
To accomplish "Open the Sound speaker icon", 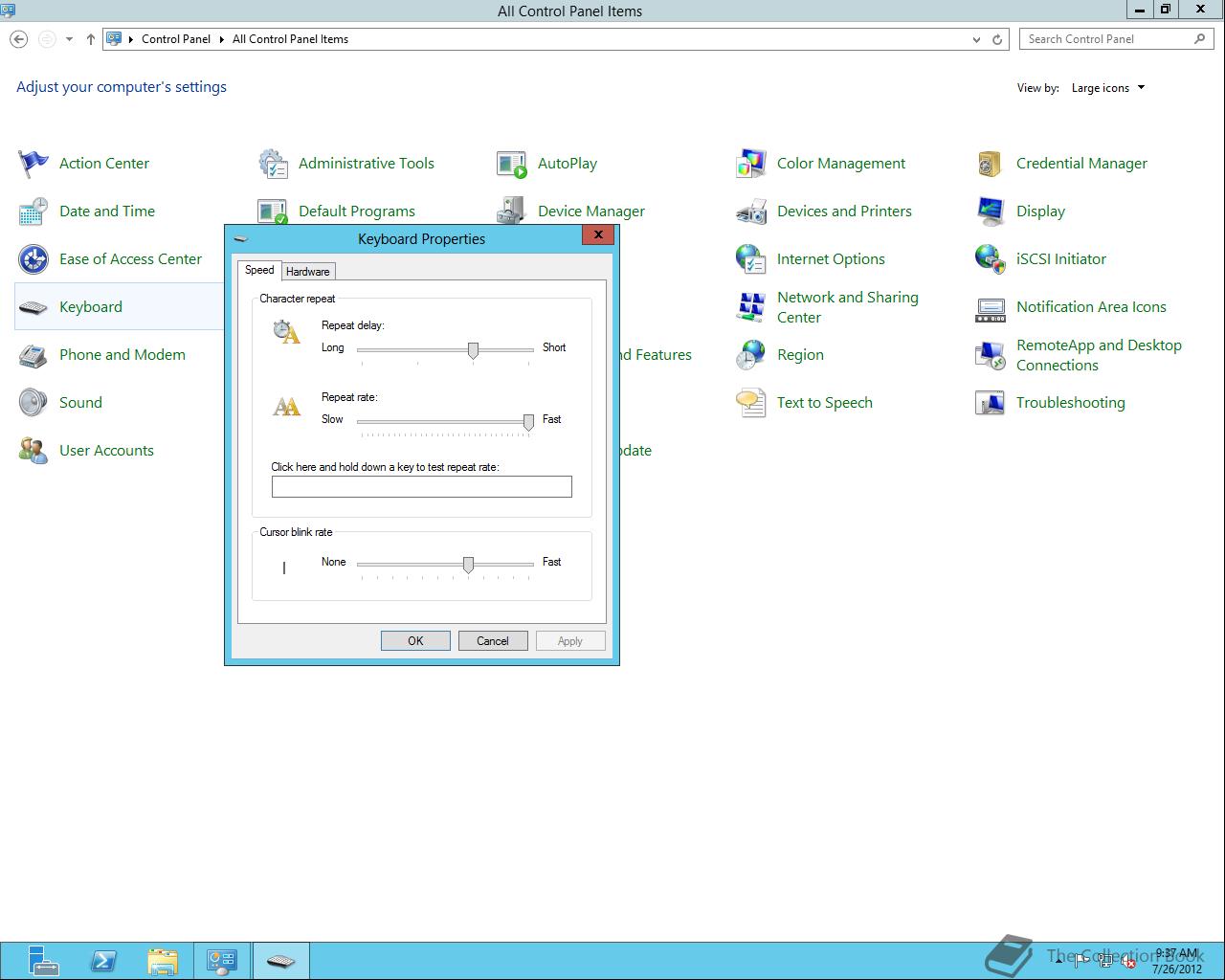I will pos(33,403).
